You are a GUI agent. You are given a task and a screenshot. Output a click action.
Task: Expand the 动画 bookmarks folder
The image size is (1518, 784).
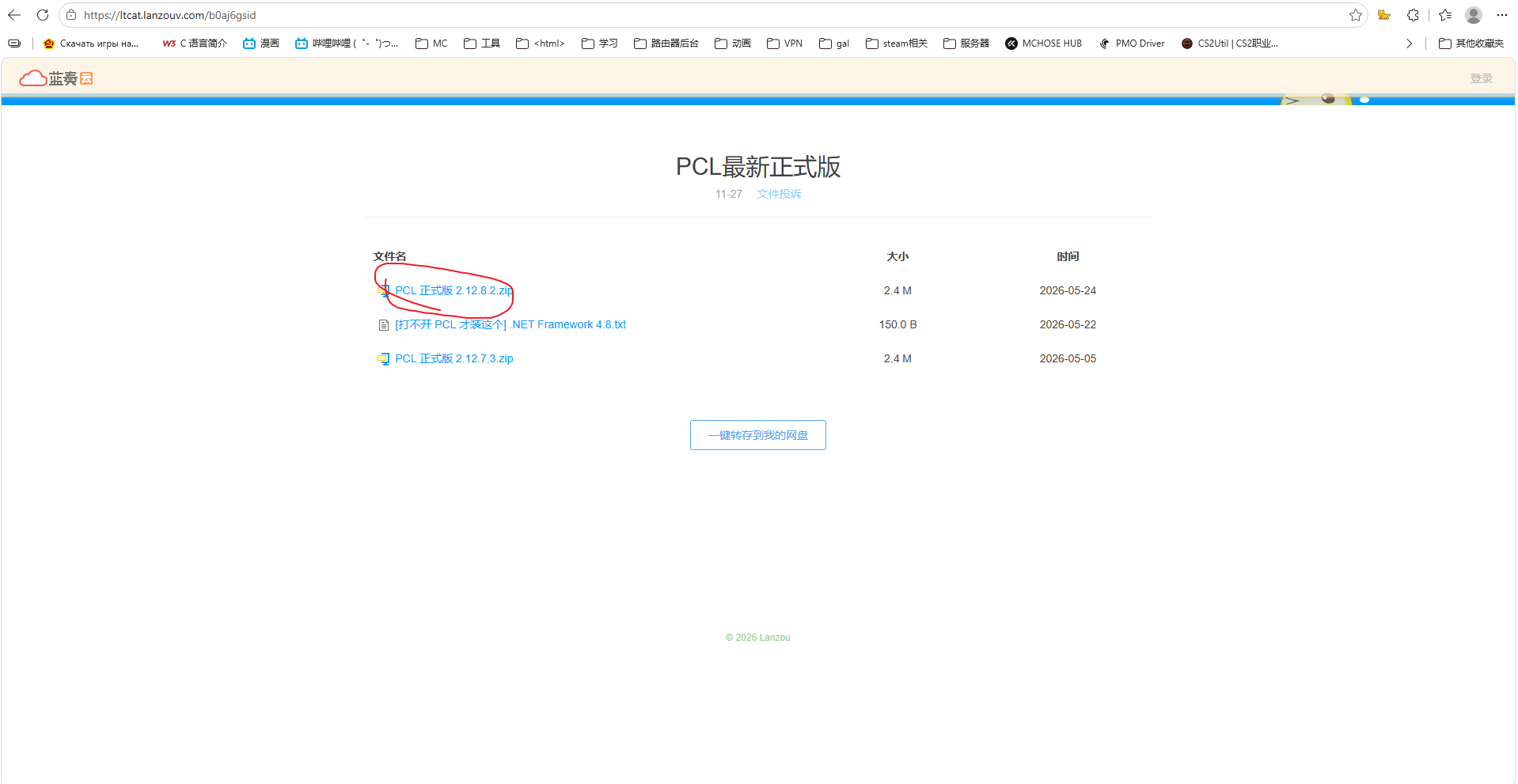(733, 44)
